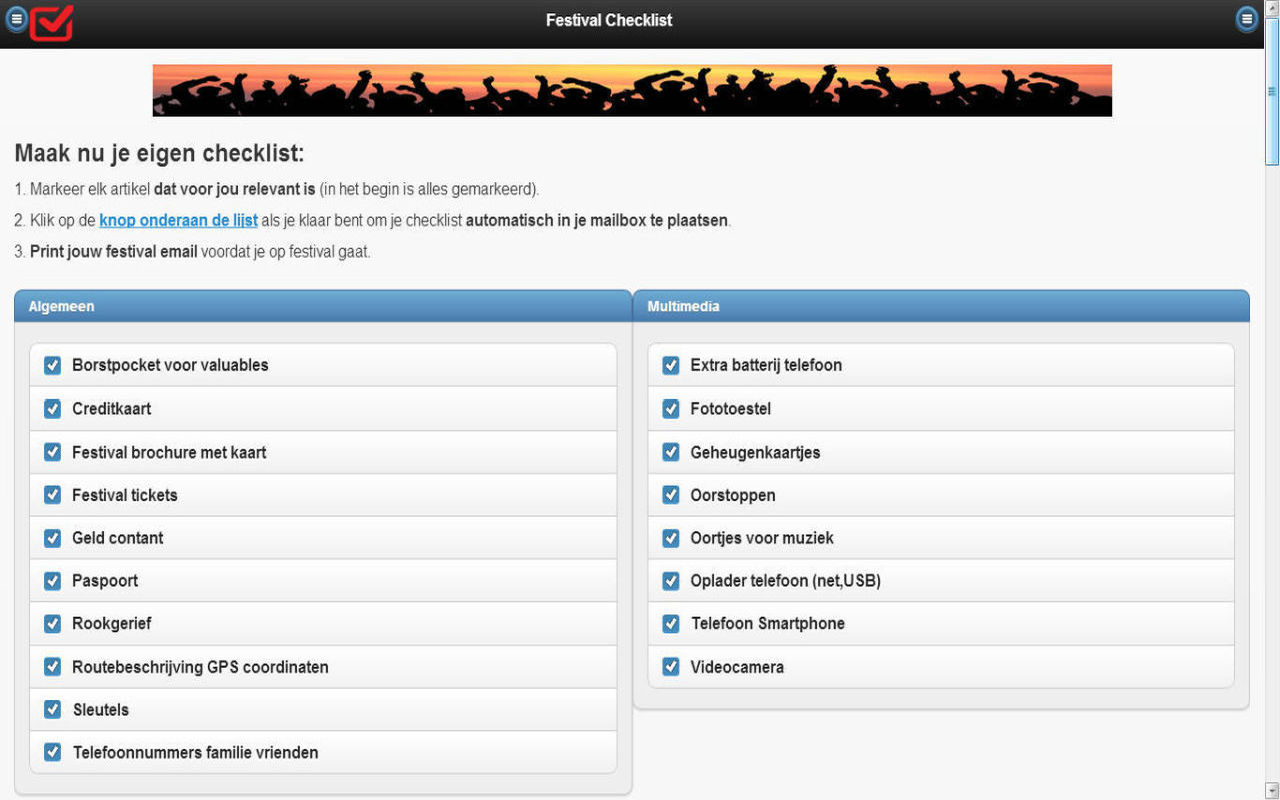1280x800 pixels.
Task: Uncheck the Rookgerief item
Action: tap(53, 624)
